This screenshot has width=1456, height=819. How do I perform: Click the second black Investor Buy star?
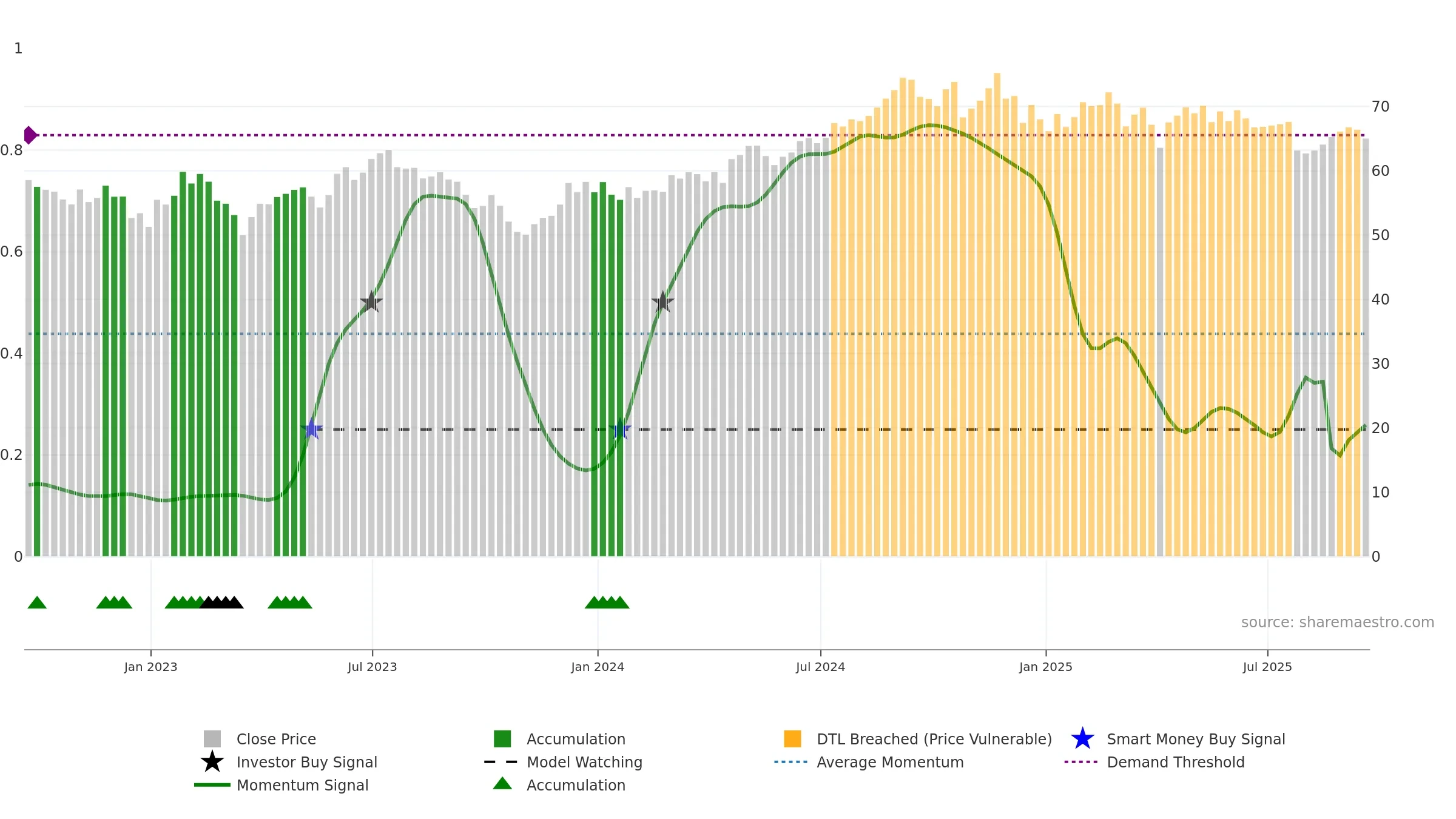[x=662, y=302]
